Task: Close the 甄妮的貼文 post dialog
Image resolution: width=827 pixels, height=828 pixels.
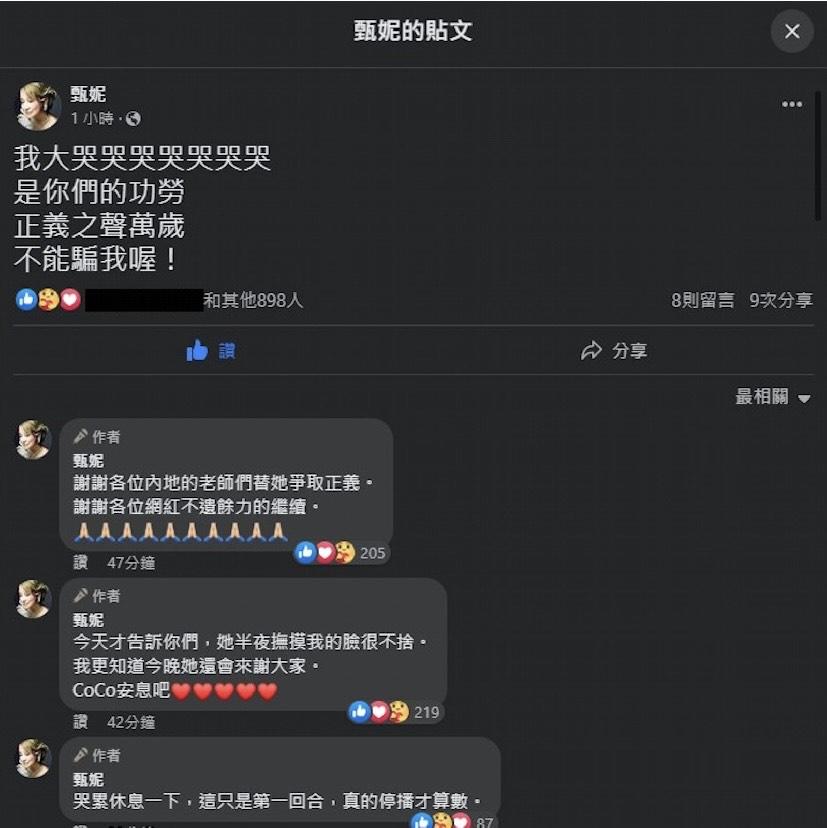Action: point(792,31)
